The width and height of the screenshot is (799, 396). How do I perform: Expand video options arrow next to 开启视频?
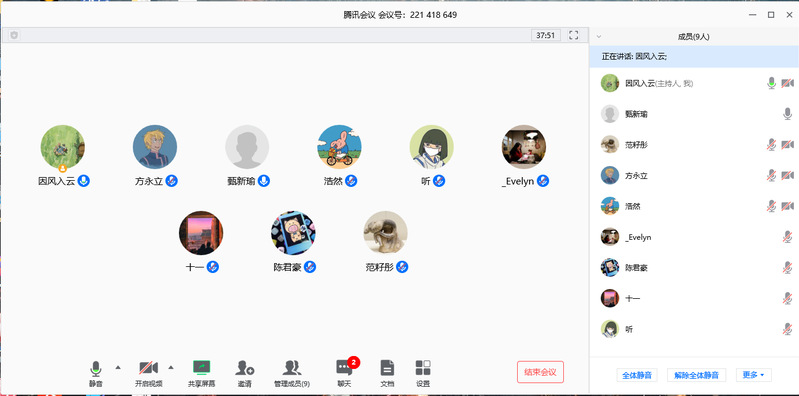(x=171, y=367)
